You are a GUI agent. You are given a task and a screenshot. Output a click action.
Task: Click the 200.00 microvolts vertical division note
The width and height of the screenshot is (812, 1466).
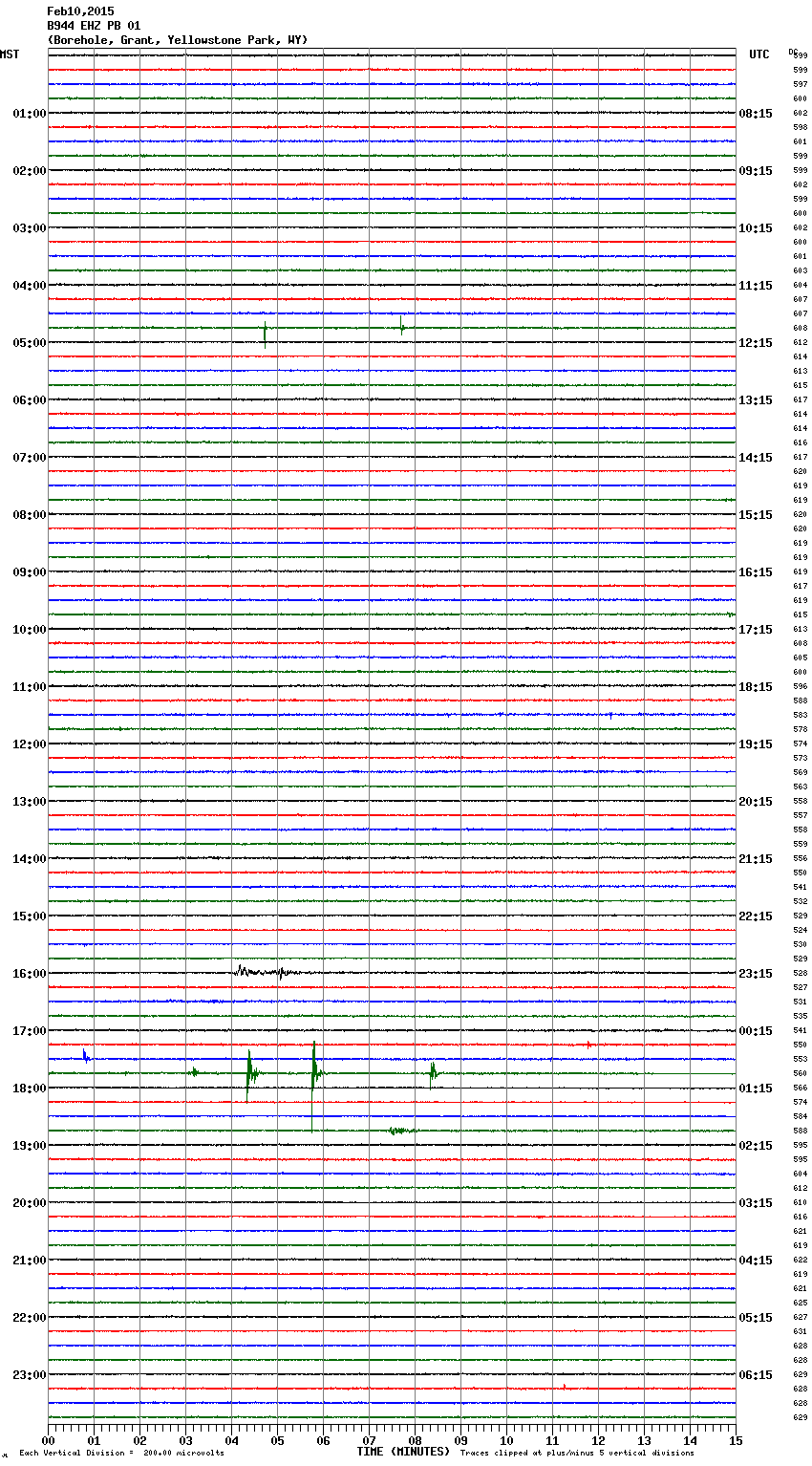pos(122,1454)
